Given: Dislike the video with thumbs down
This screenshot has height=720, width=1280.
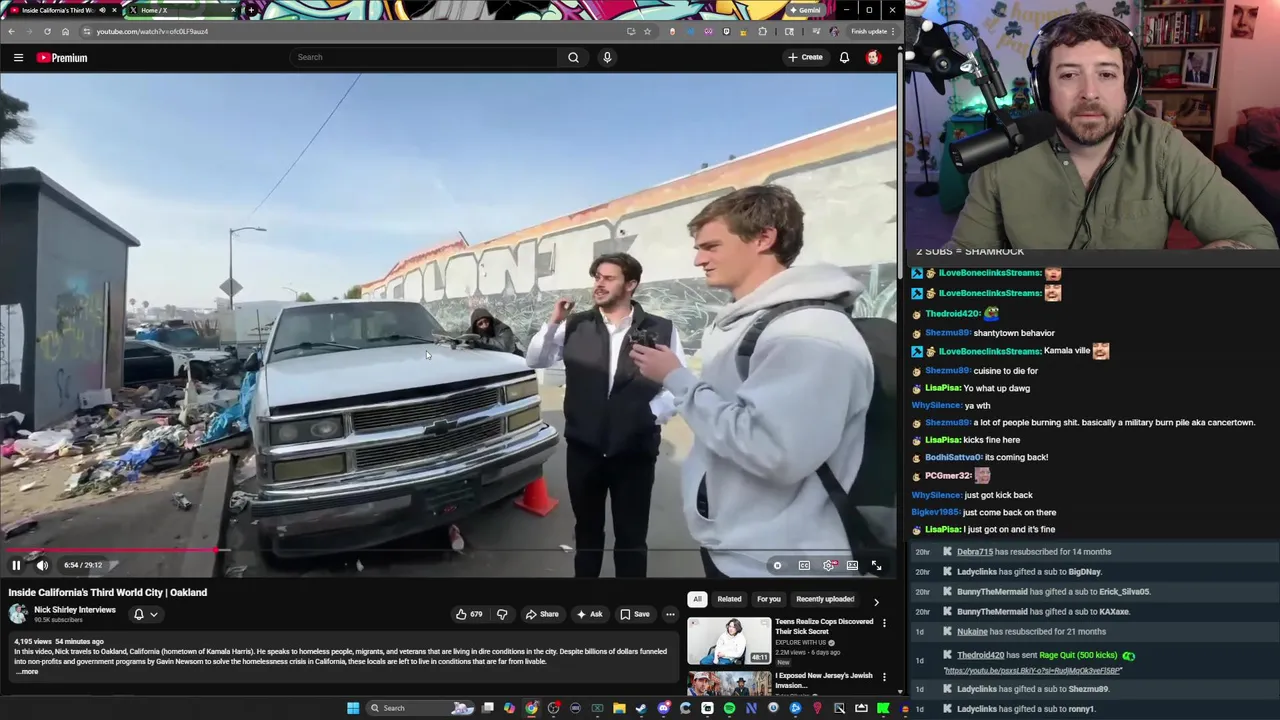Looking at the screenshot, I should 502,614.
